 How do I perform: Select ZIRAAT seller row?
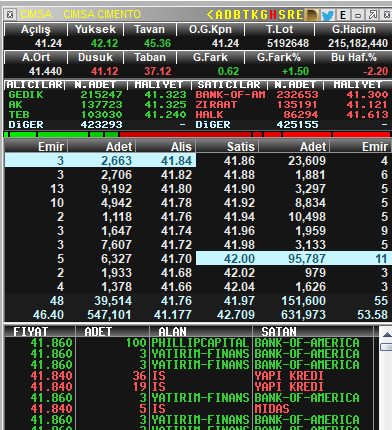[x=292, y=105]
